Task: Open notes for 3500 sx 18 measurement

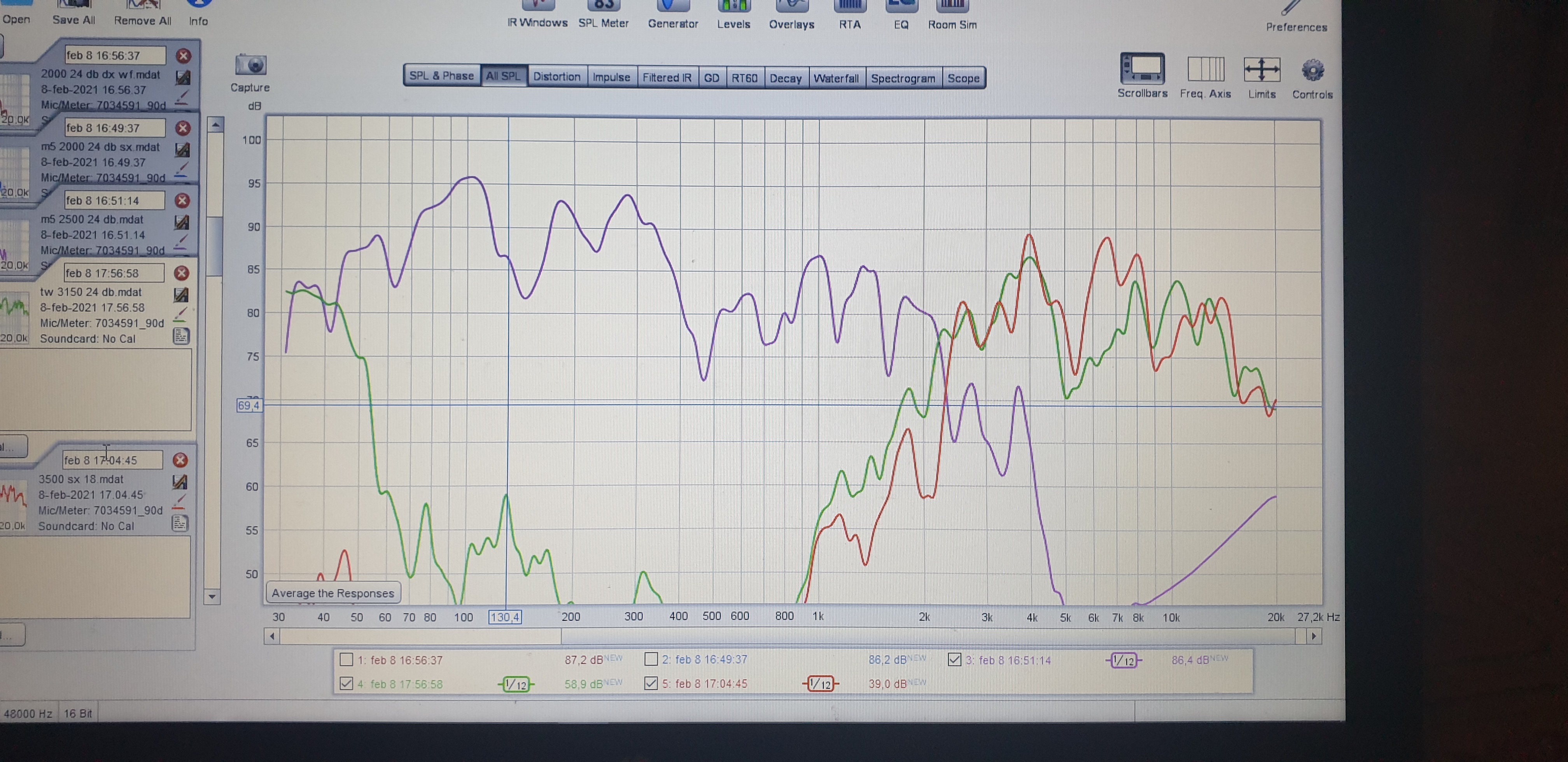Action: click(x=180, y=523)
